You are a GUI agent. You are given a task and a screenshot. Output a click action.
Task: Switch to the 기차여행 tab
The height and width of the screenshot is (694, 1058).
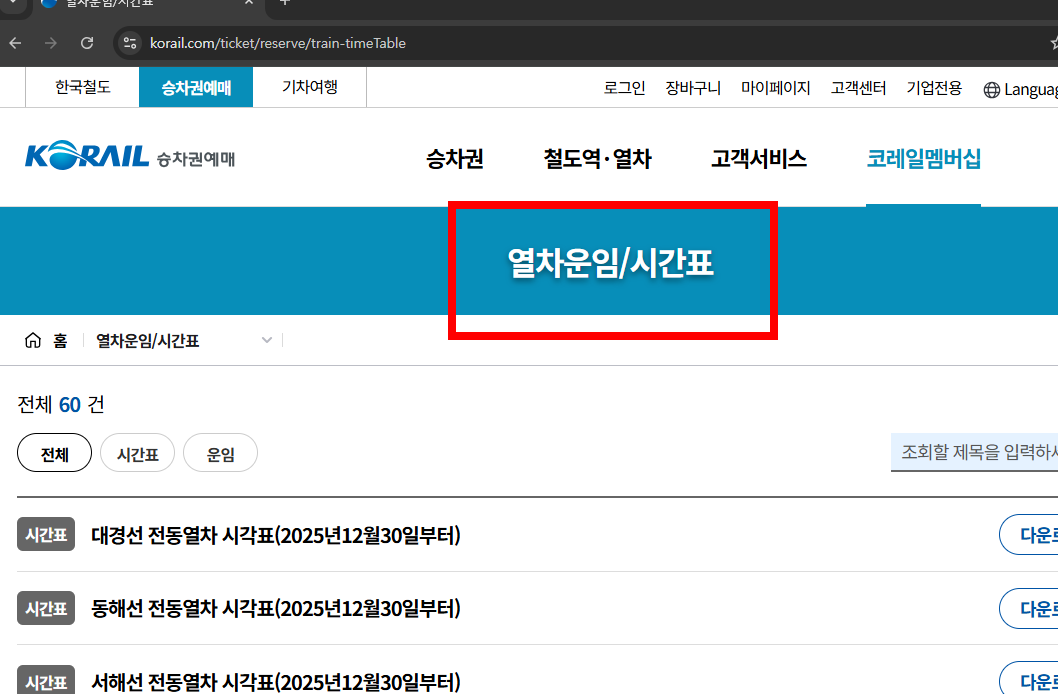310,87
